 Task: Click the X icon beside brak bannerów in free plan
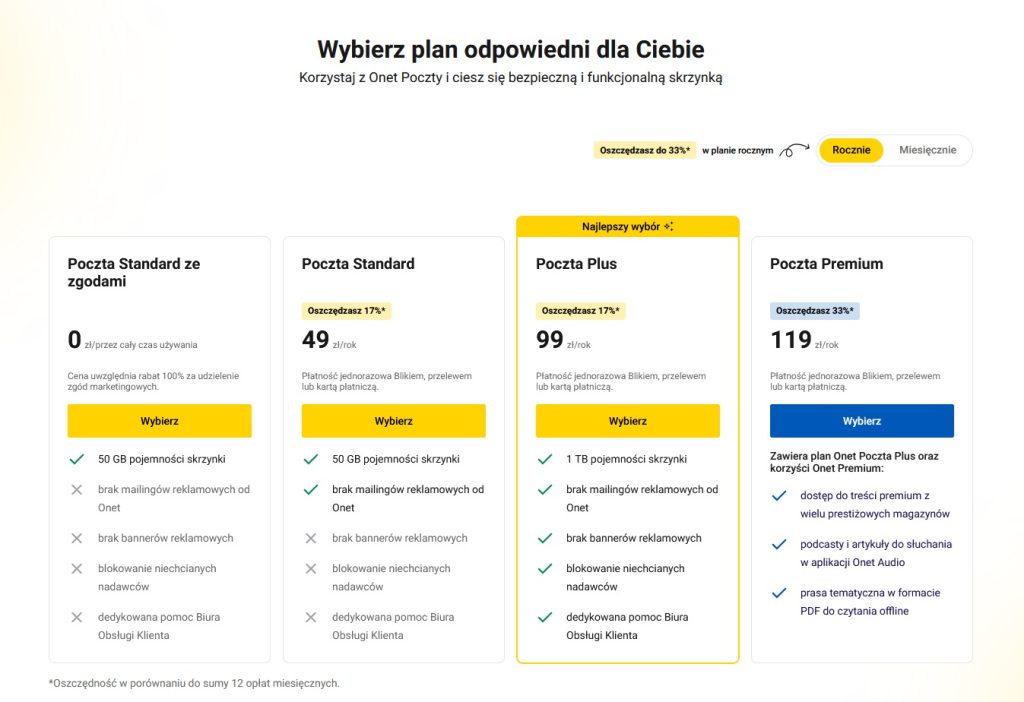click(76, 538)
